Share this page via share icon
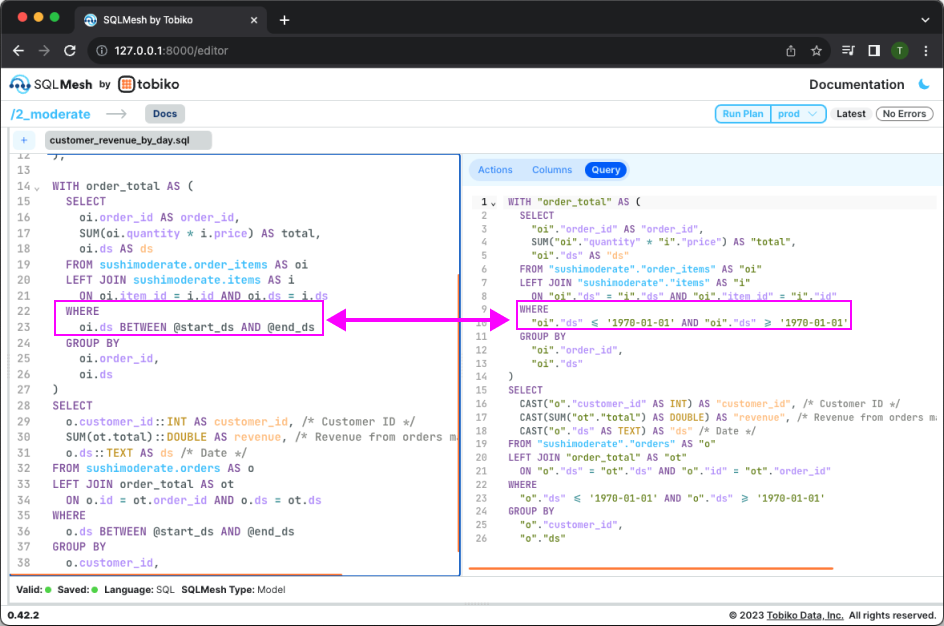This screenshot has width=944, height=626. coord(790,51)
